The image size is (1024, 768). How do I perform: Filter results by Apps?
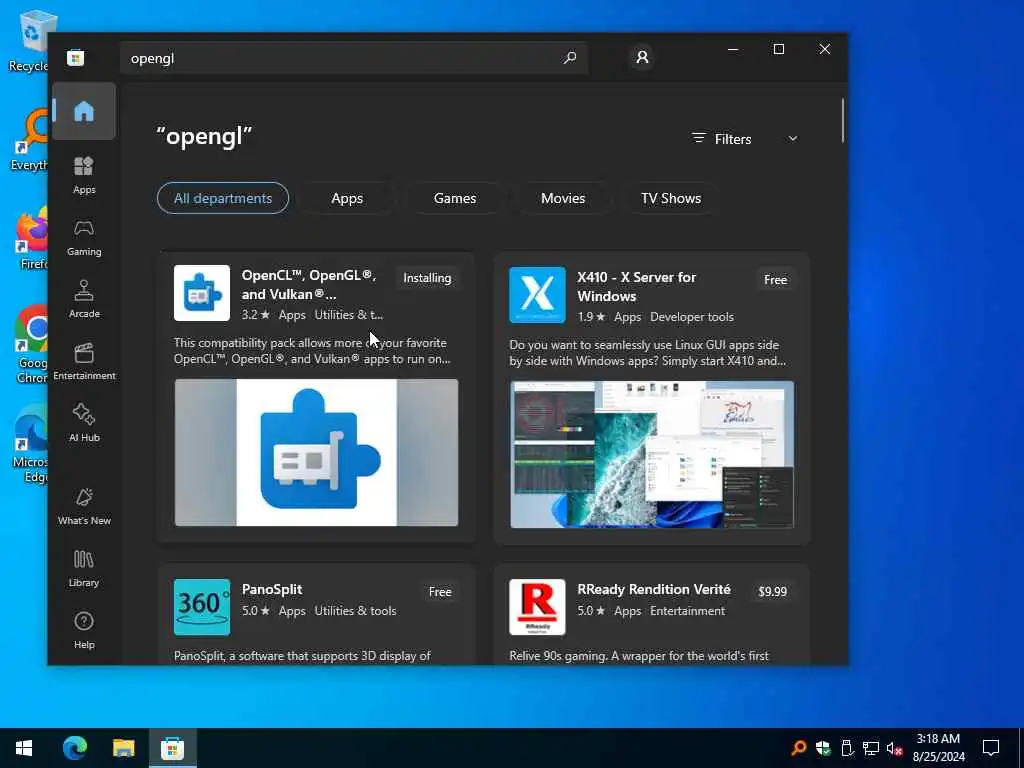coord(347,198)
